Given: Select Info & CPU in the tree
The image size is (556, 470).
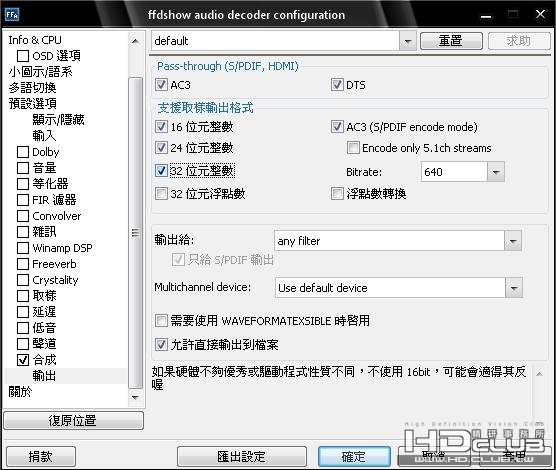Looking at the screenshot, I should (x=35, y=40).
